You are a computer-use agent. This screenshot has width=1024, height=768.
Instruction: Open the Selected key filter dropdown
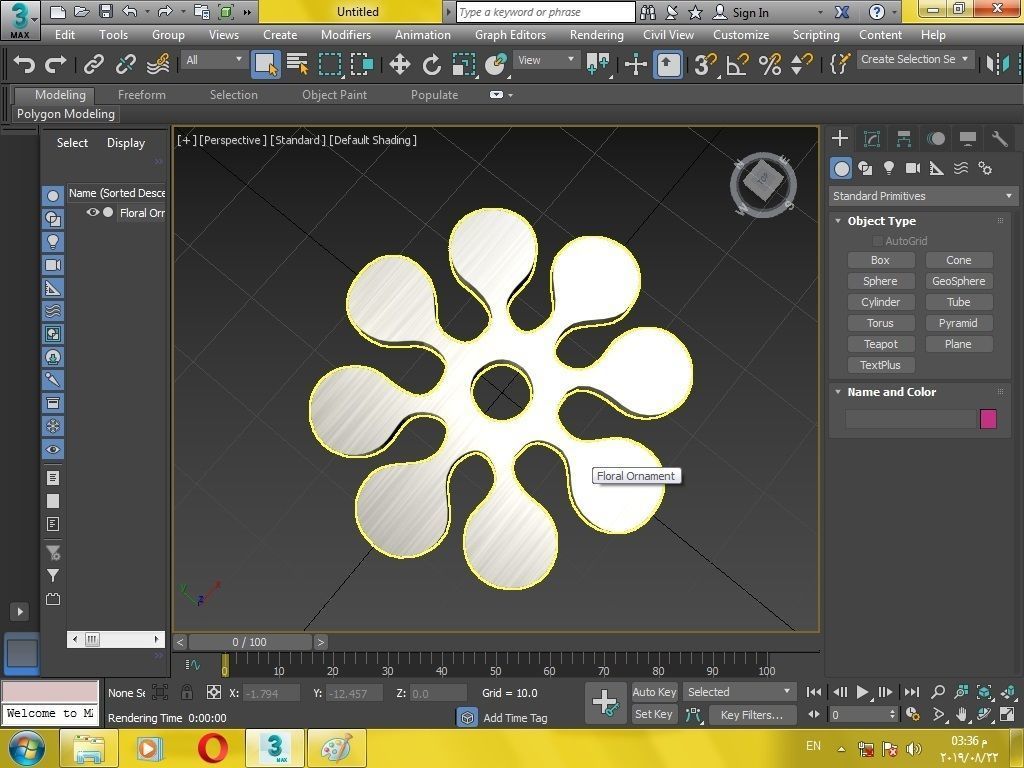(x=738, y=692)
